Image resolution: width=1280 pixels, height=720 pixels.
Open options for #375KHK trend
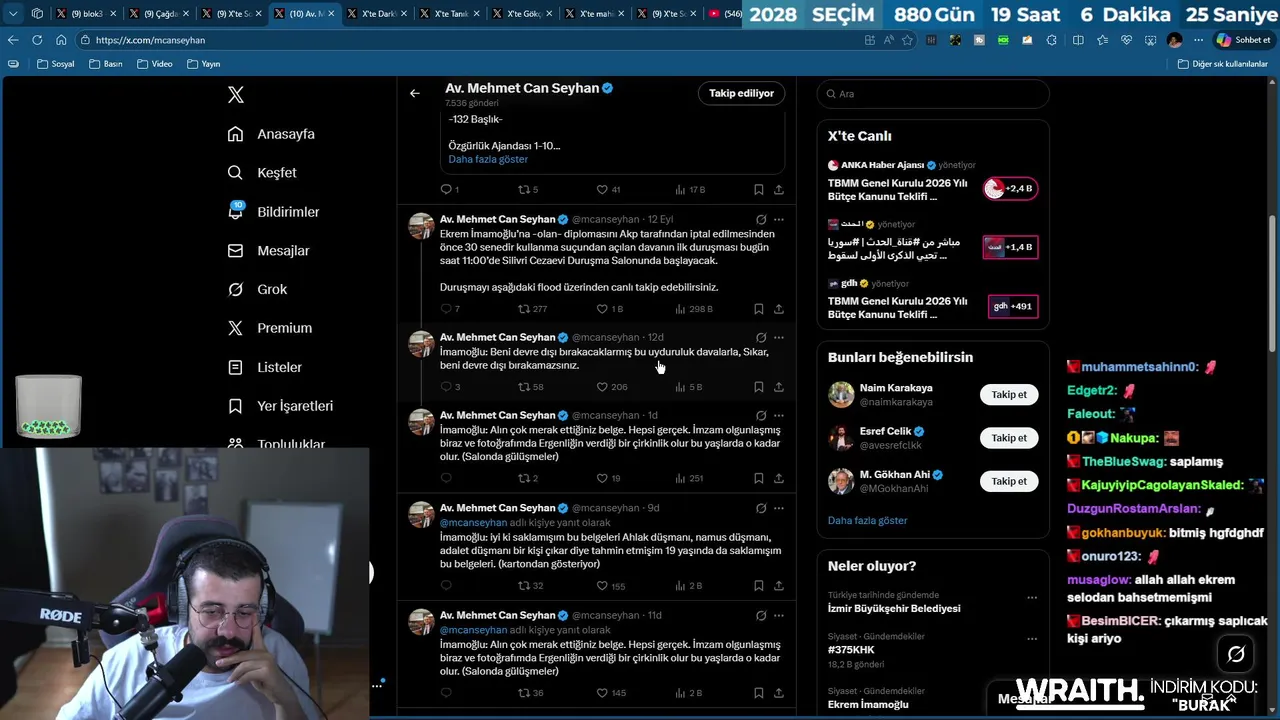[x=1032, y=639]
